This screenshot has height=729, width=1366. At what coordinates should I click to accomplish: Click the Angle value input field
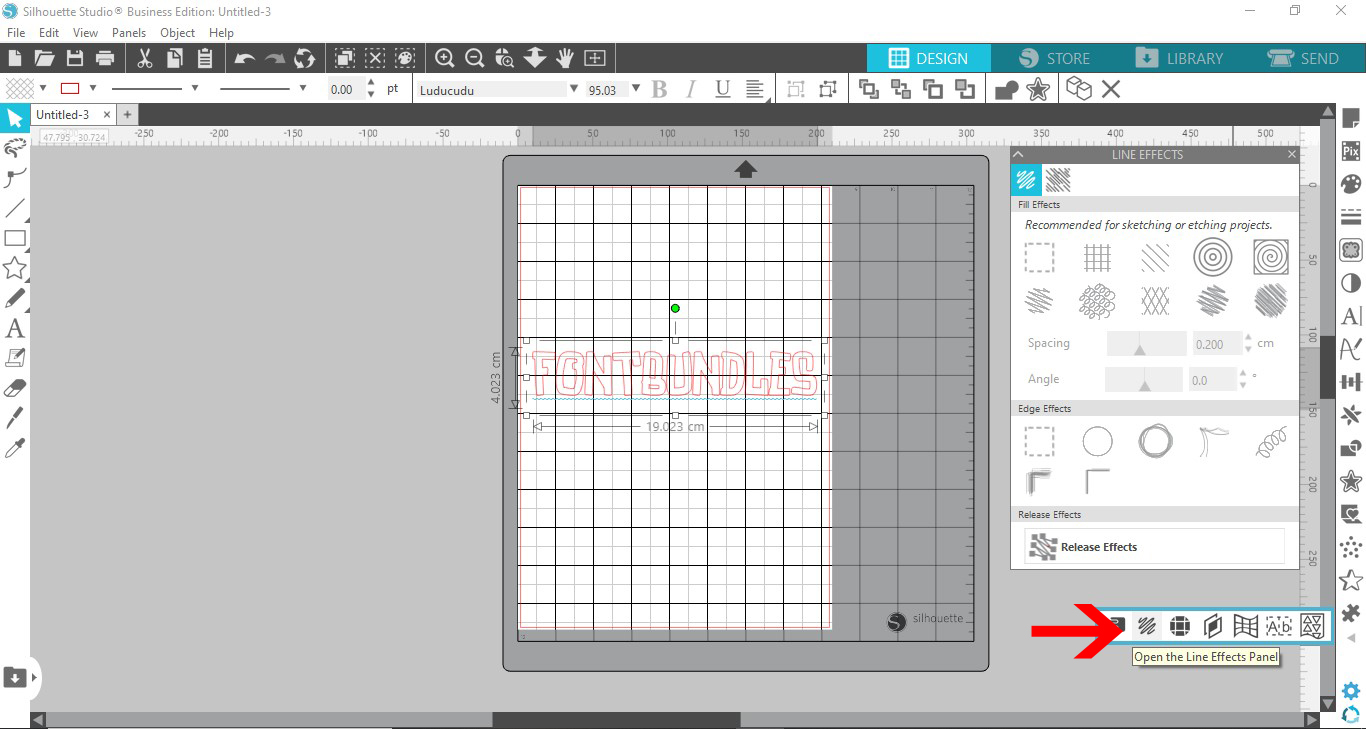coord(1214,380)
